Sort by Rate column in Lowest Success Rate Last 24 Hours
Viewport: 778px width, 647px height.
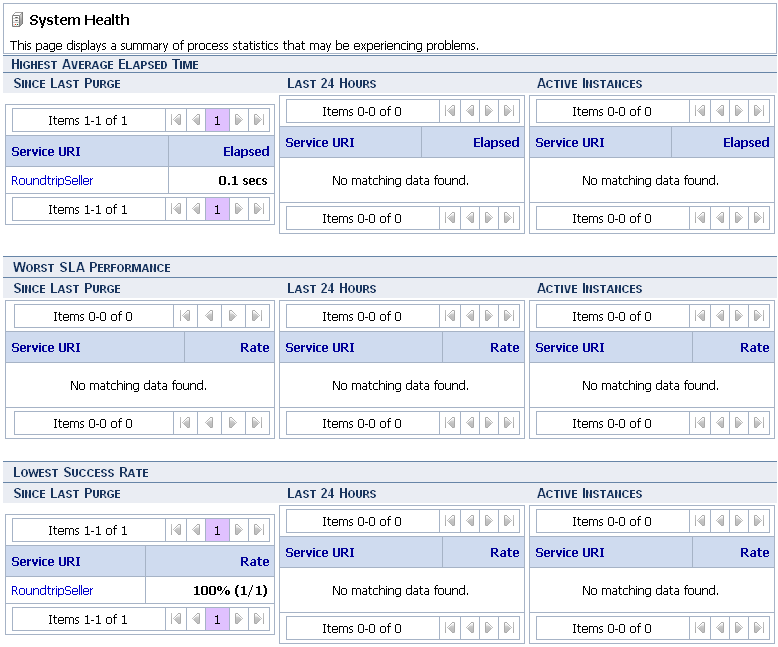click(x=504, y=553)
